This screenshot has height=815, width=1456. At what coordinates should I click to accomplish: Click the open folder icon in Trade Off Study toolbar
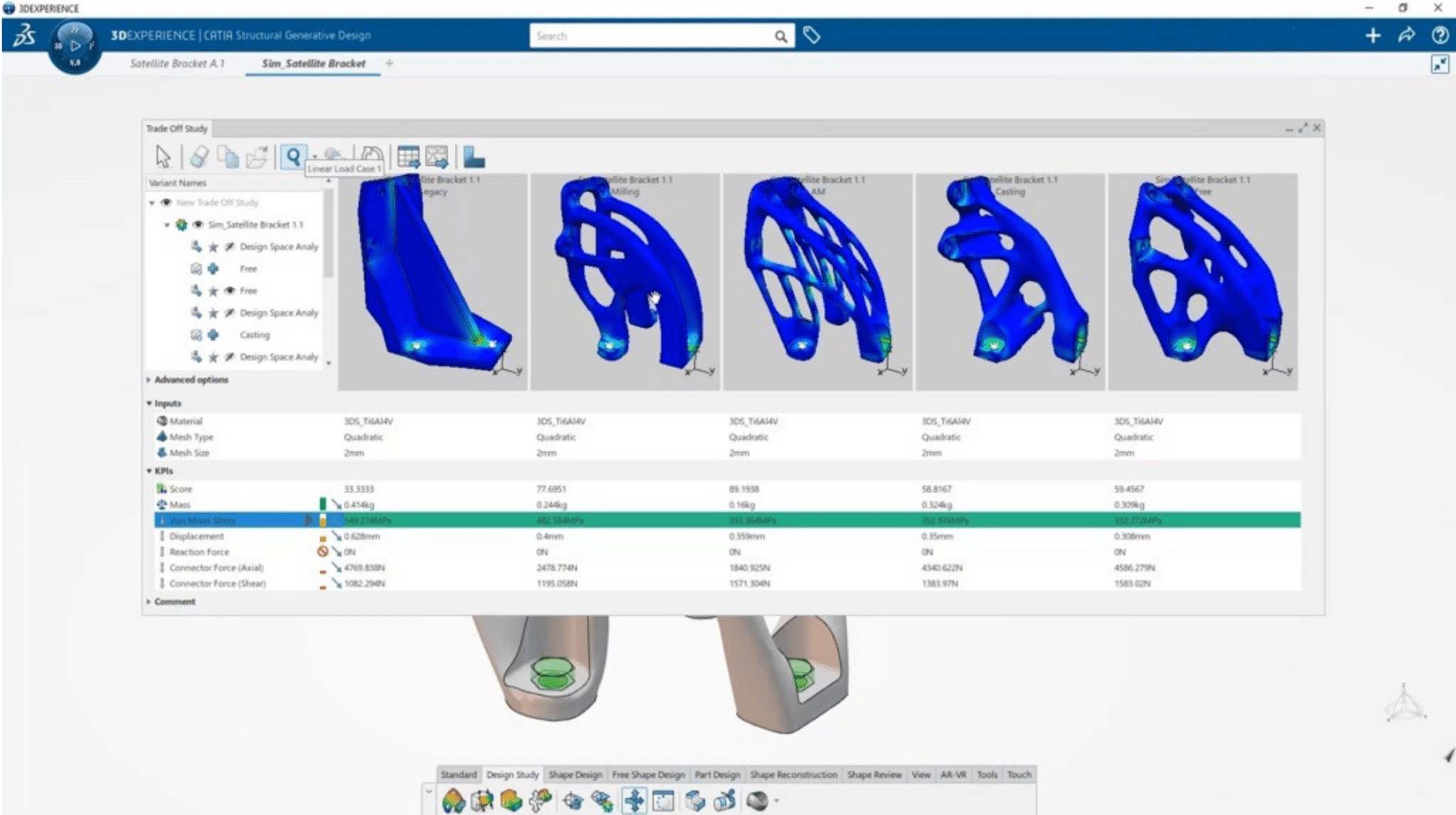tap(257, 156)
